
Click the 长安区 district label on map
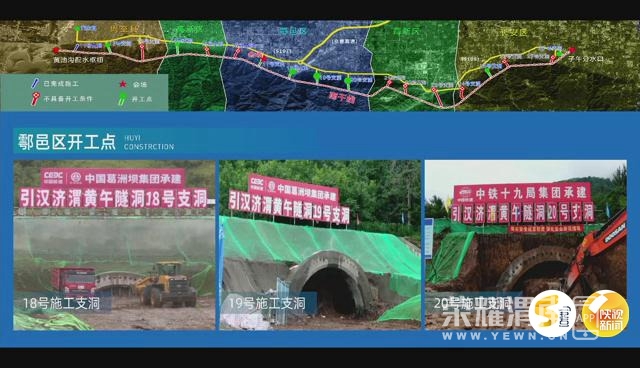pyautogui.click(x=514, y=32)
